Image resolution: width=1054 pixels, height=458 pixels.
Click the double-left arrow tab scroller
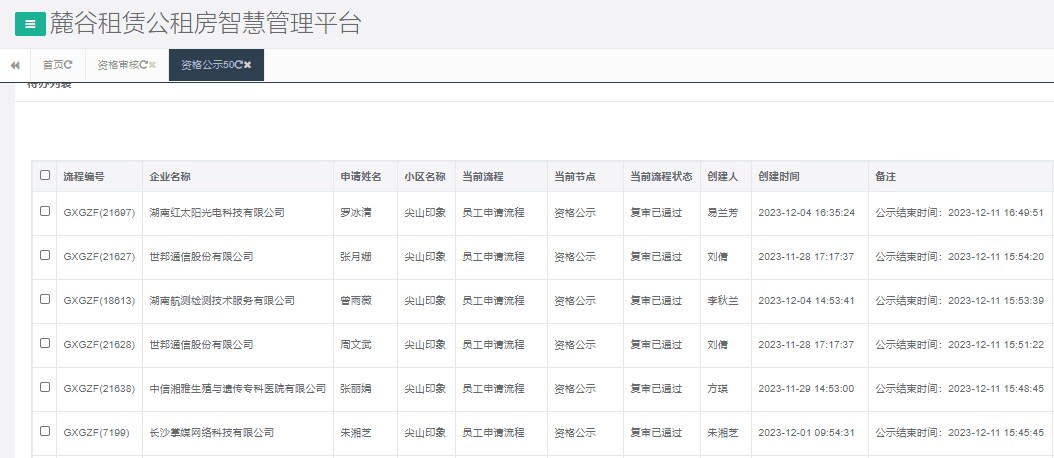(x=15, y=65)
